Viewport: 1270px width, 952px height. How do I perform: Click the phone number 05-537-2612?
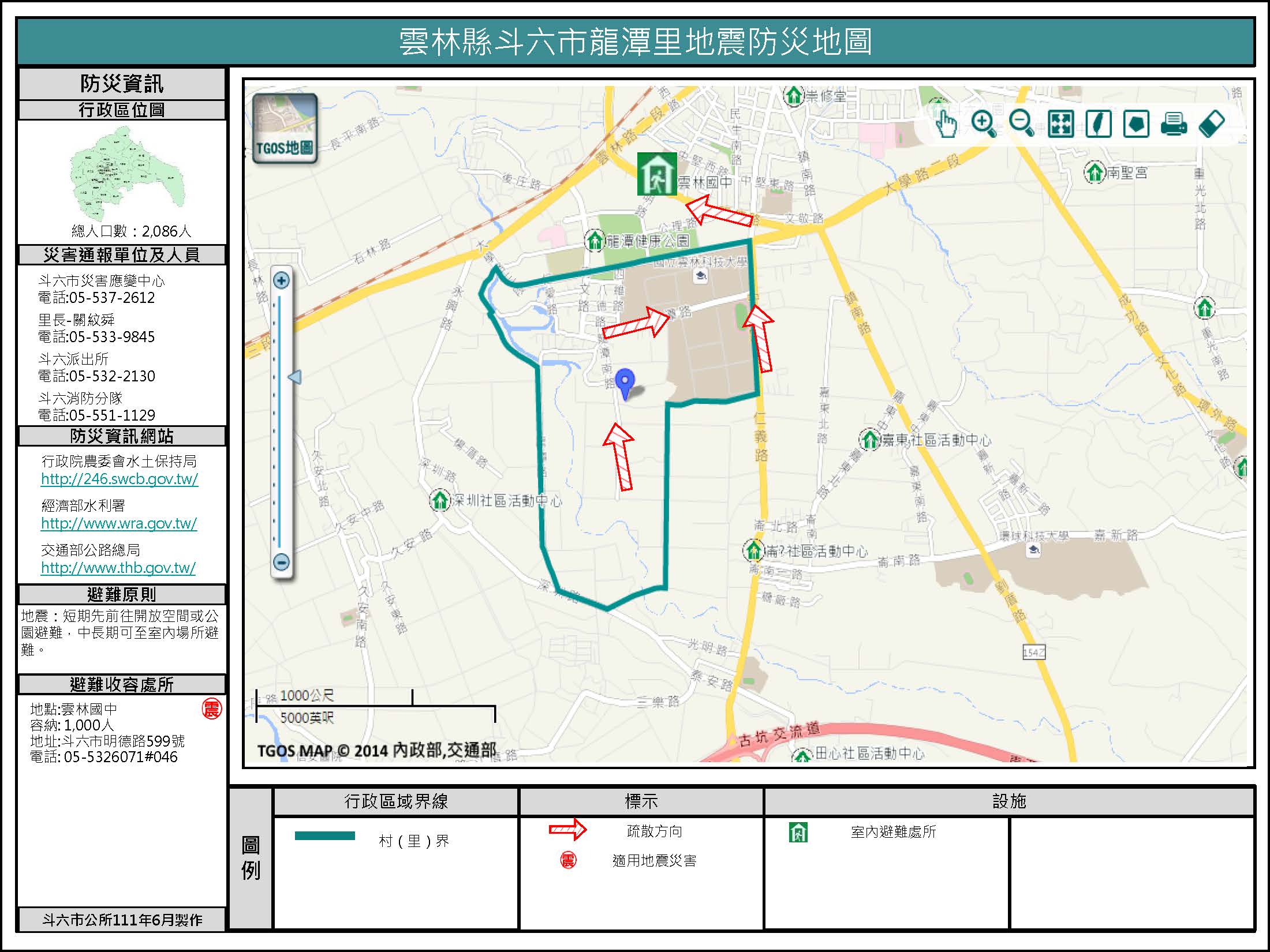pyautogui.click(x=112, y=298)
